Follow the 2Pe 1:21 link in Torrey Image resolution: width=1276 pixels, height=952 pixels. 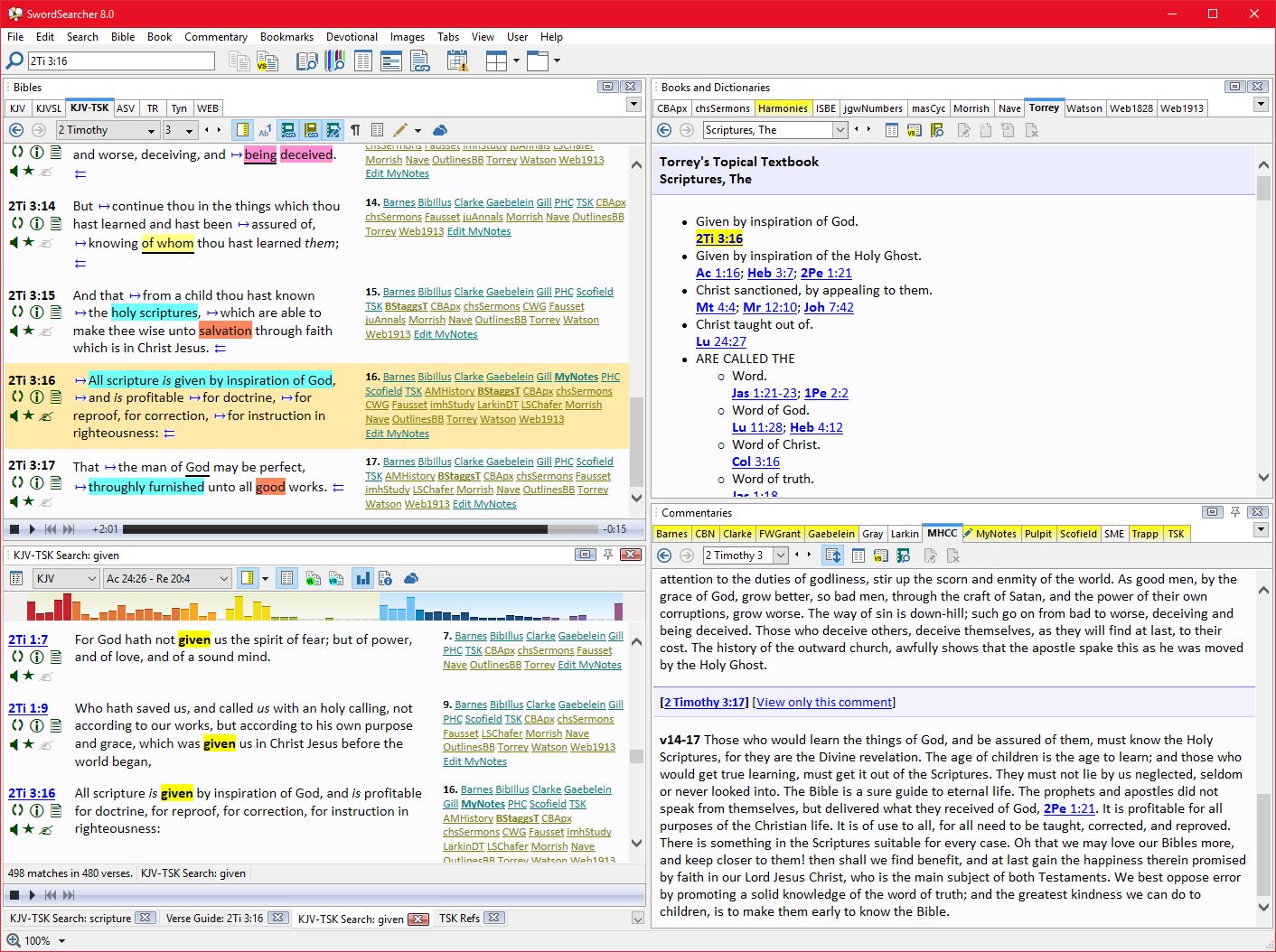(826, 273)
